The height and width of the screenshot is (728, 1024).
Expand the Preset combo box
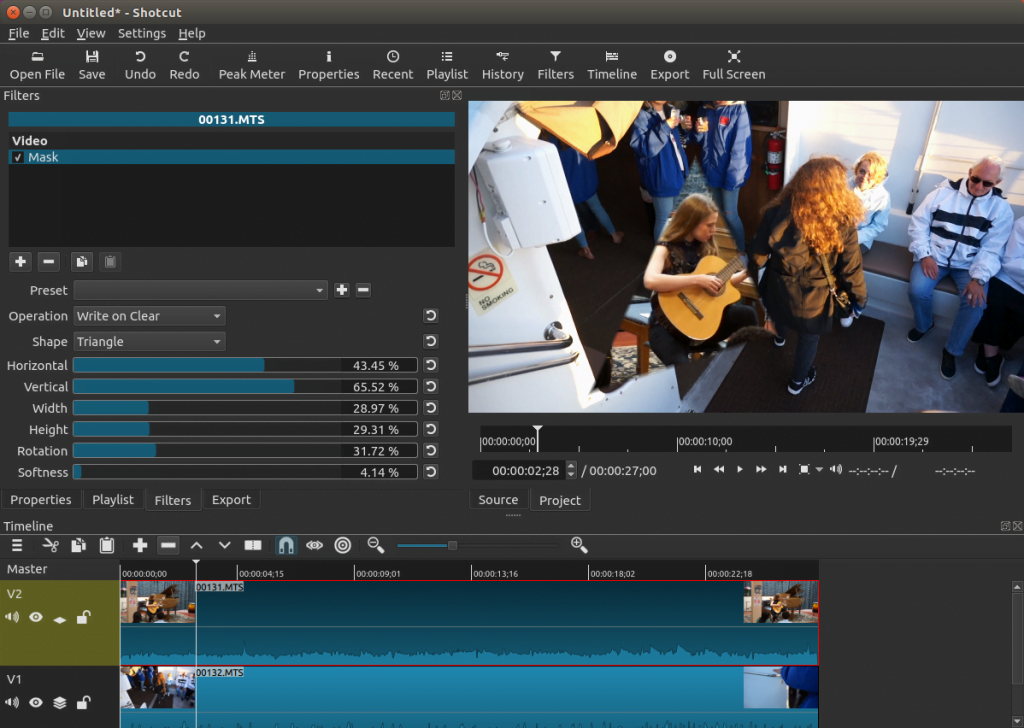(200, 290)
